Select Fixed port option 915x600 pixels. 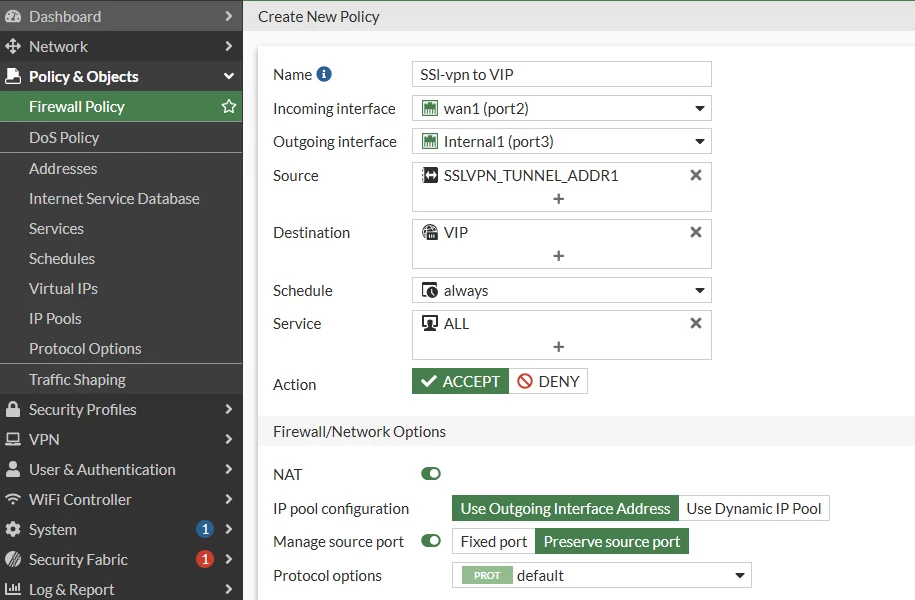coord(494,542)
